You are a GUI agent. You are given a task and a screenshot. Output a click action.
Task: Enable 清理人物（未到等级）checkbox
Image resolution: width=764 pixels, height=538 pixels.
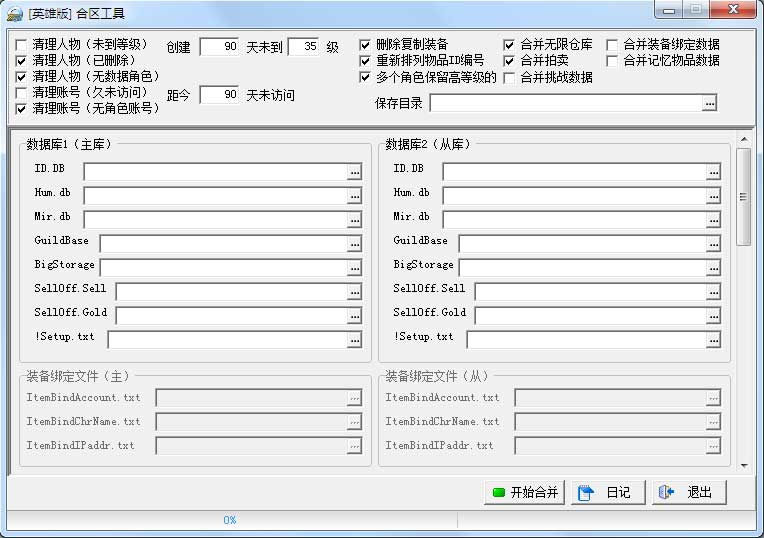point(21,45)
